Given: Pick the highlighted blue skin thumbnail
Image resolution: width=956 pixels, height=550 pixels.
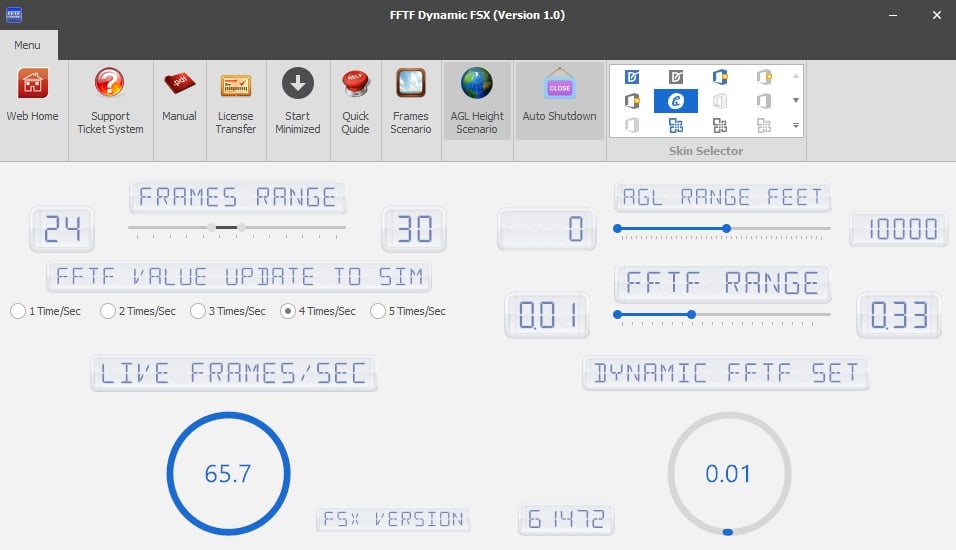Looking at the screenshot, I should tap(675, 101).
